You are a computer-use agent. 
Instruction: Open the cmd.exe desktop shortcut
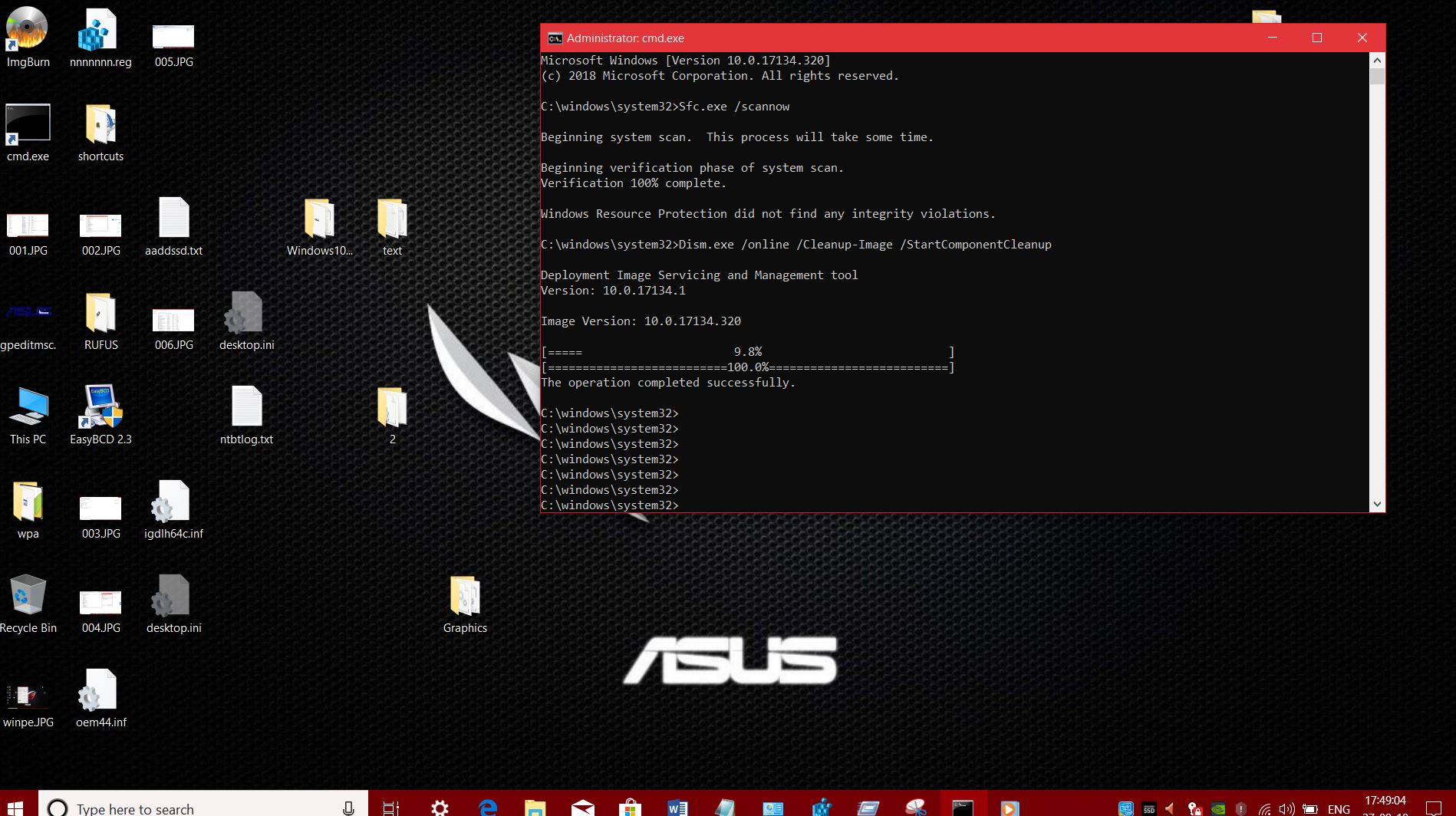pyautogui.click(x=28, y=132)
